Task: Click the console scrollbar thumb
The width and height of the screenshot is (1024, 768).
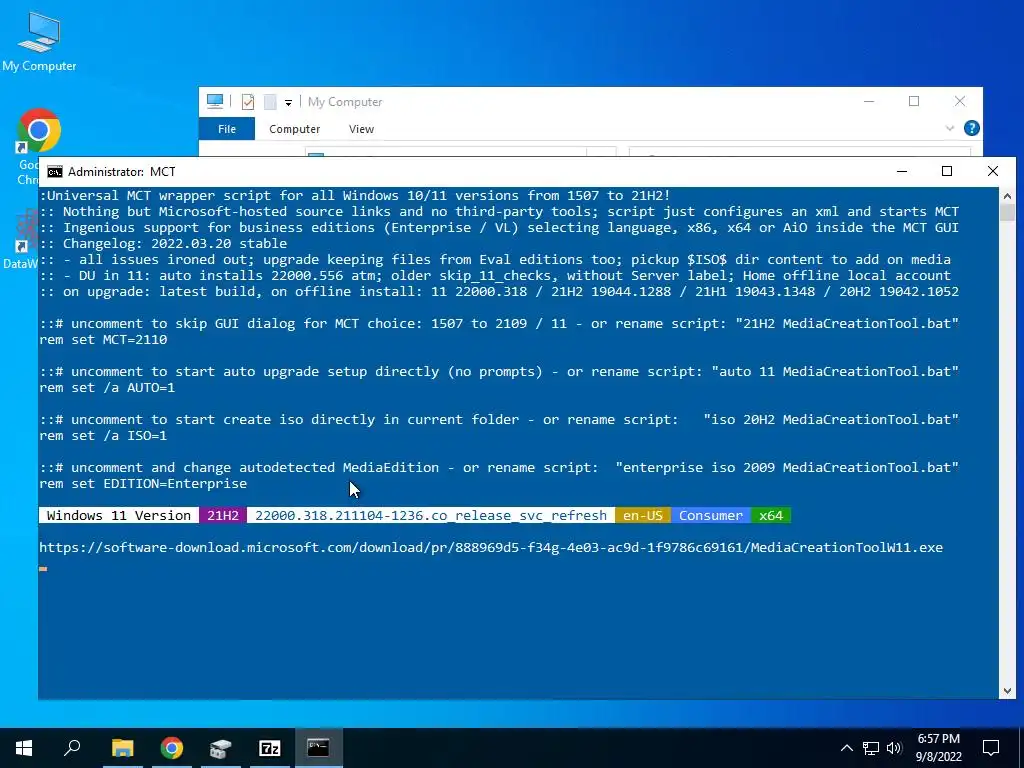Action: point(1007,213)
